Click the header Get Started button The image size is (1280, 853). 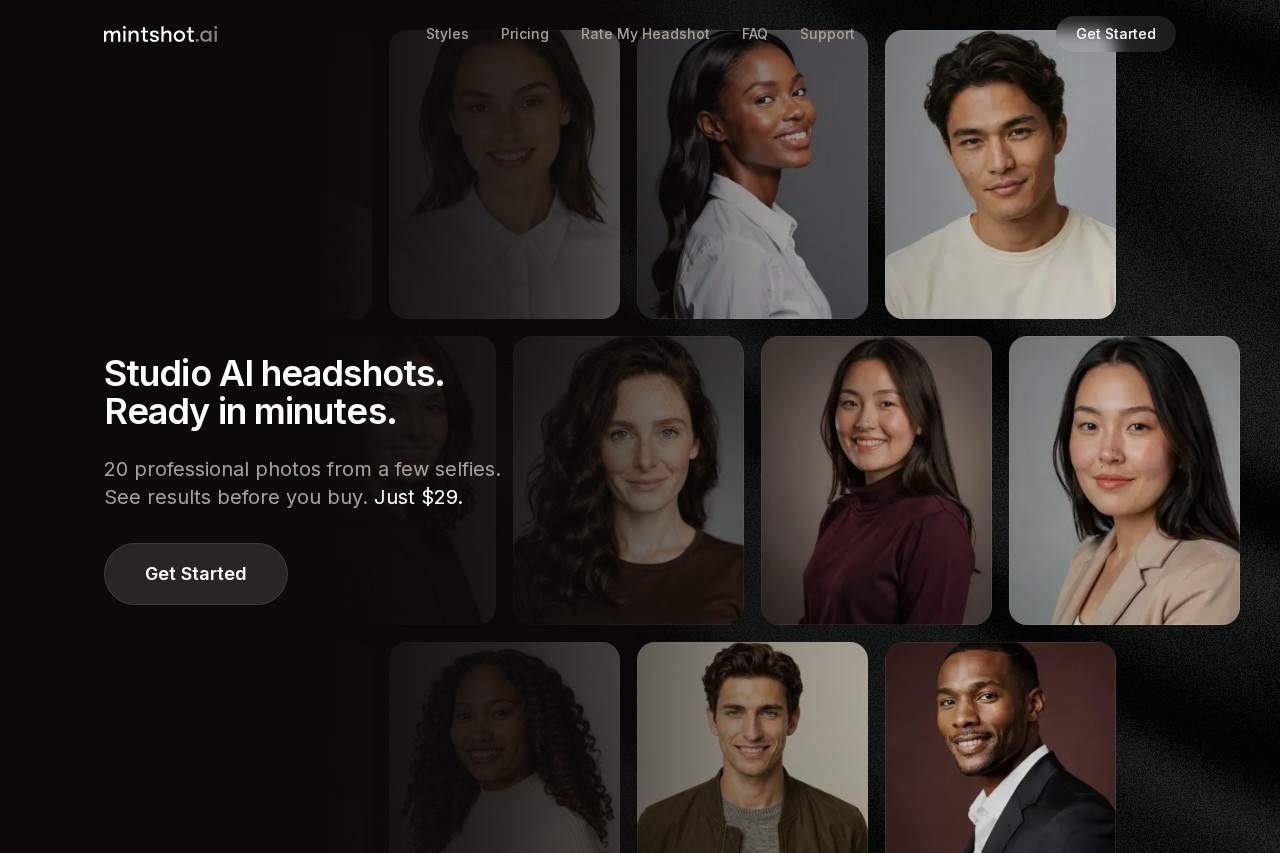pyautogui.click(x=1116, y=34)
